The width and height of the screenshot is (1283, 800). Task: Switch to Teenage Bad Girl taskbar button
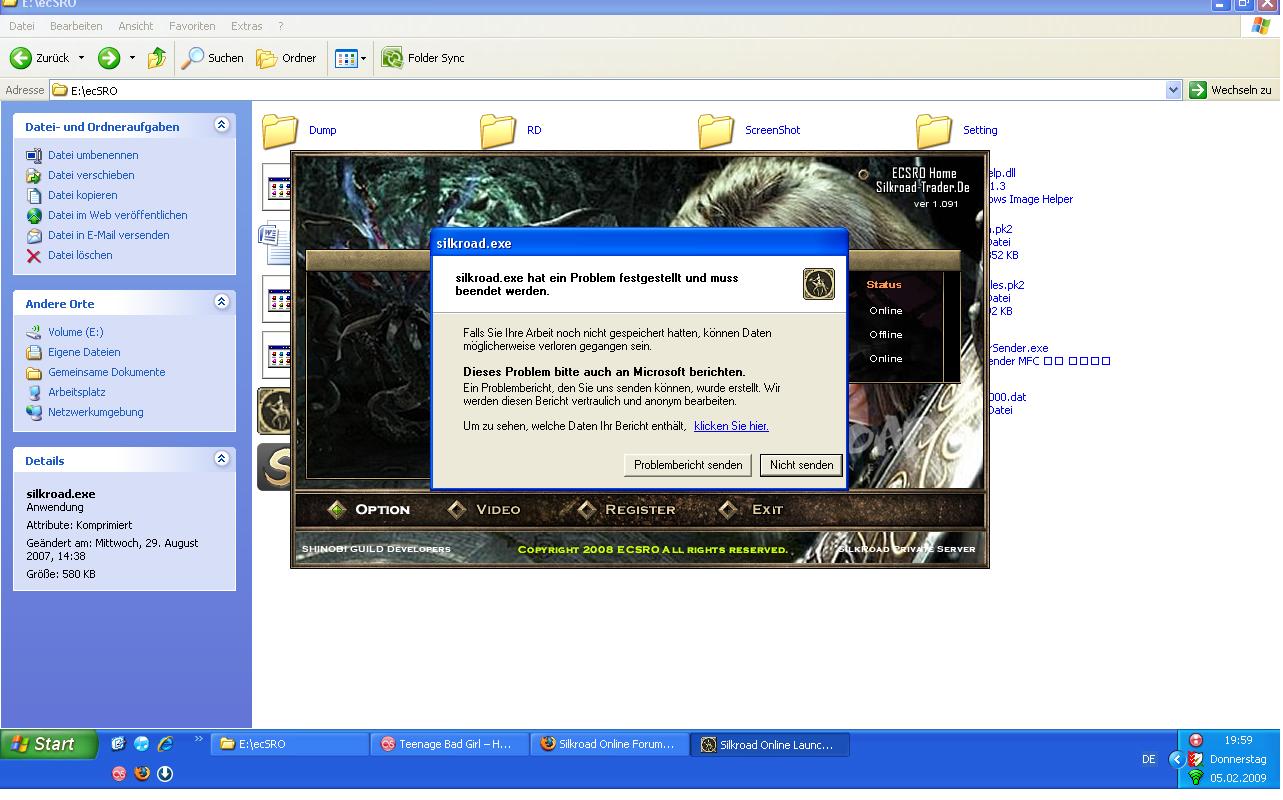tap(450, 744)
